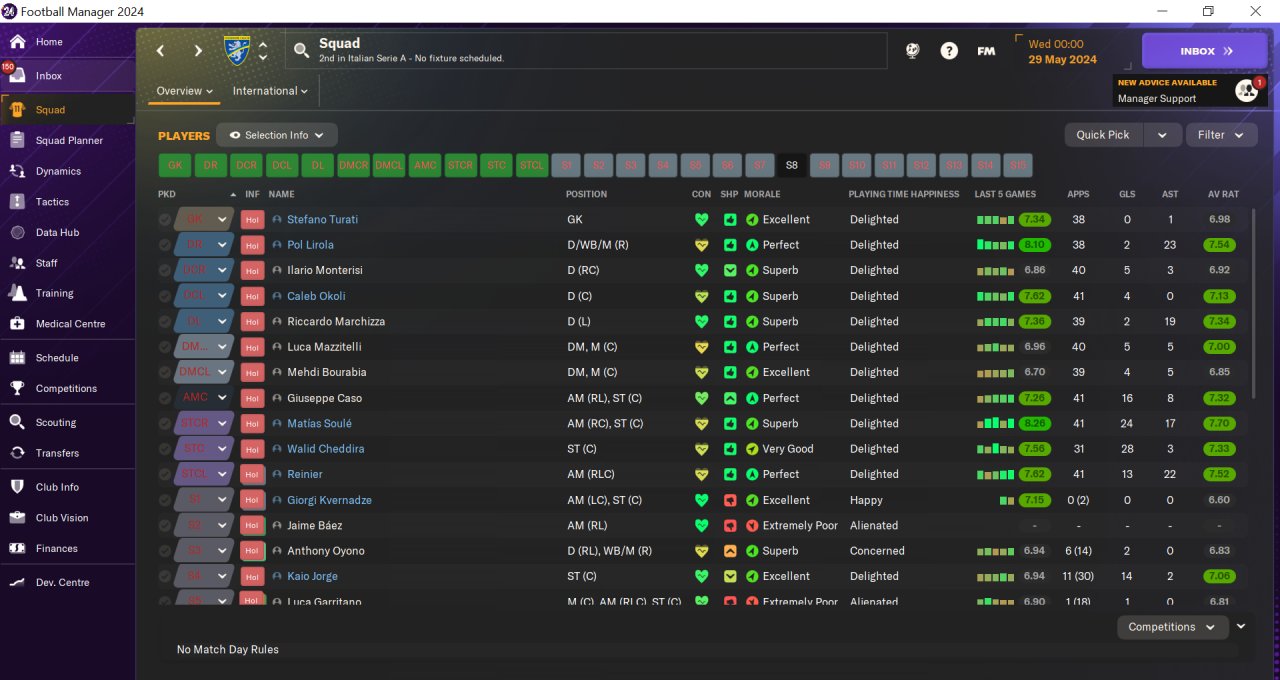The width and height of the screenshot is (1280, 680).
Task: Select the S8 substitute chip
Action: tap(792, 166)
